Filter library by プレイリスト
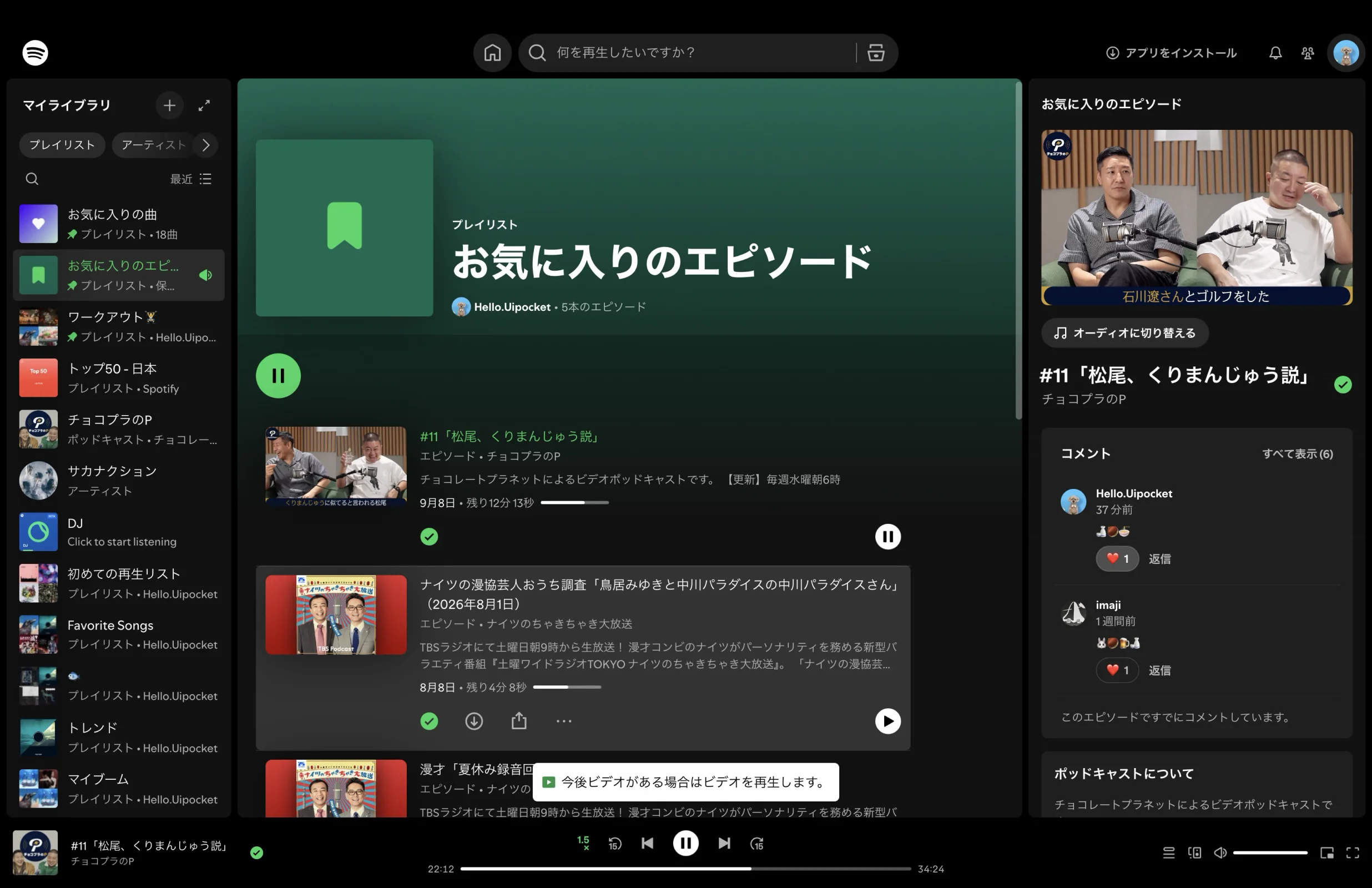 62,145
